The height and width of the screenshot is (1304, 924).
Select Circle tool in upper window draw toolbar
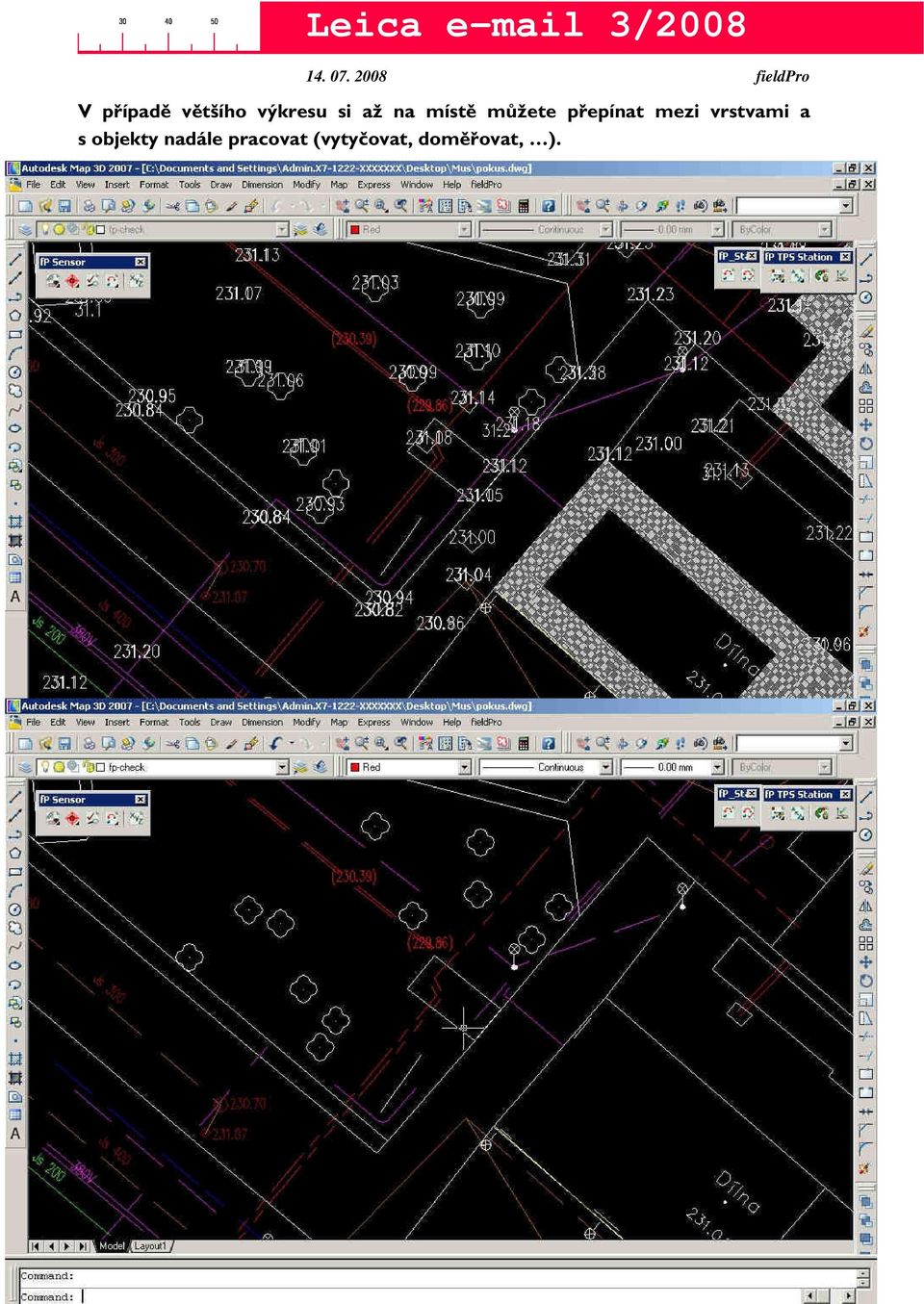(x=14, y=371)
